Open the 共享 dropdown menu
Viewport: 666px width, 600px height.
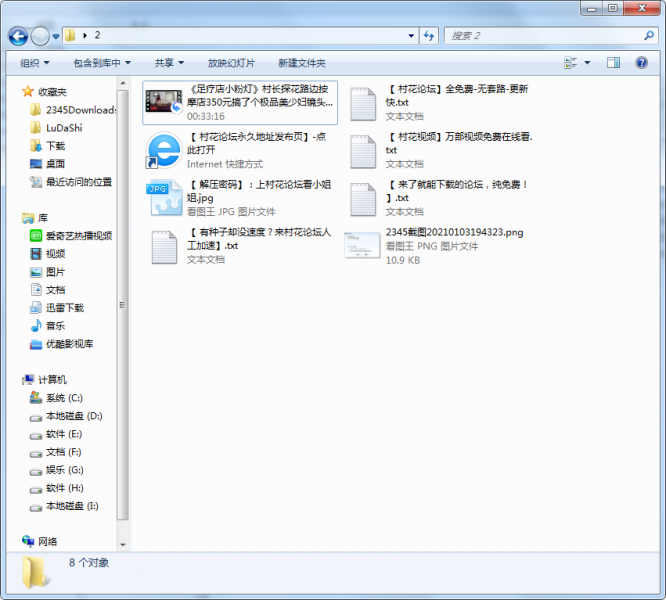pyautogui.click(x=170, y=63)
